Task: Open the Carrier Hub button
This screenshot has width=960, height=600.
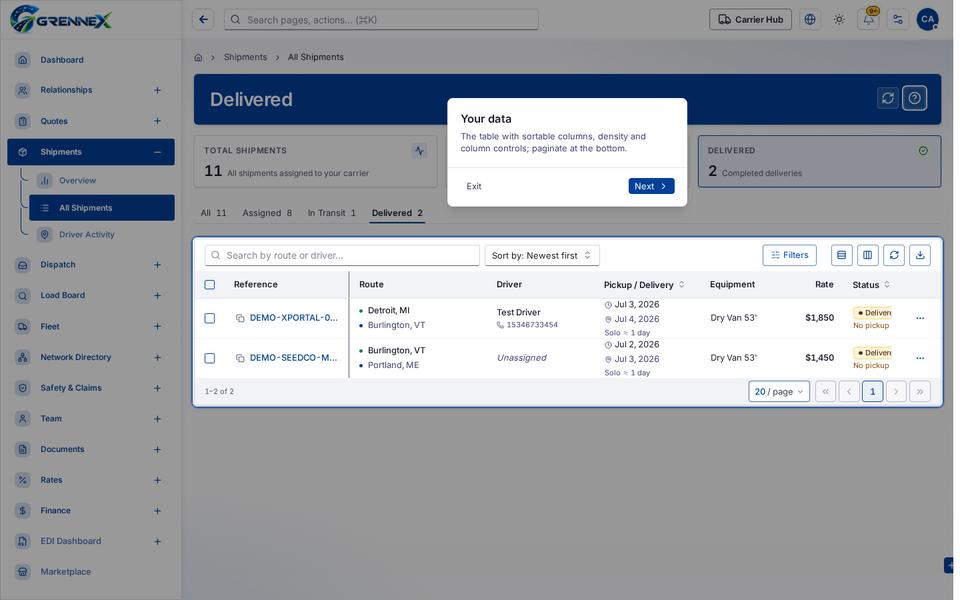Action: [x=751, y=20]
